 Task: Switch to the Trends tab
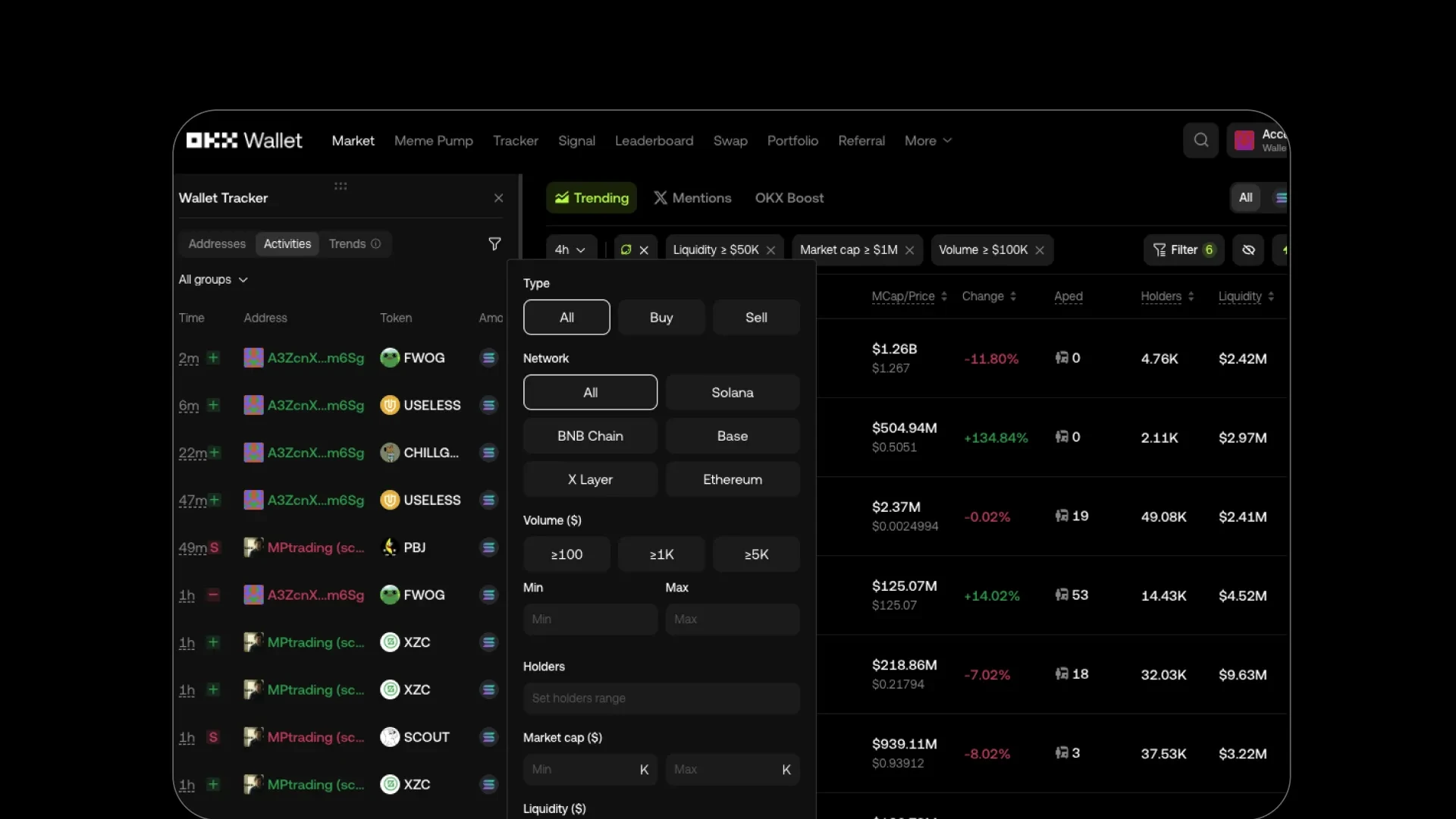click(347, 243)
